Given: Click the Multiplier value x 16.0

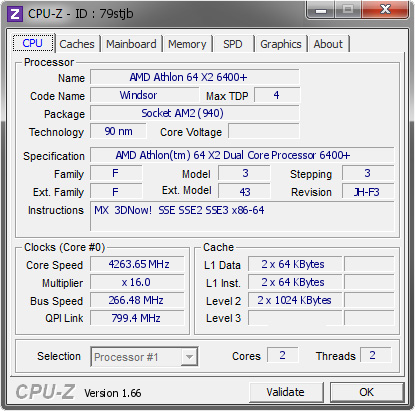Looking at the screenshot, I should 137,282.
